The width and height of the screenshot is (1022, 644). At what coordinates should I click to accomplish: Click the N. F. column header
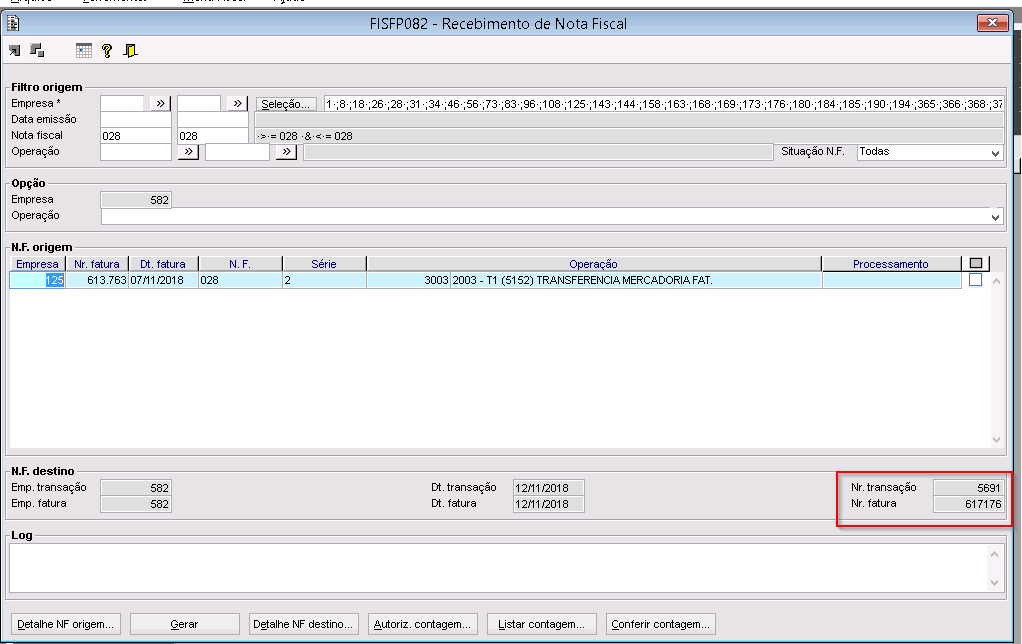[240, 264]
